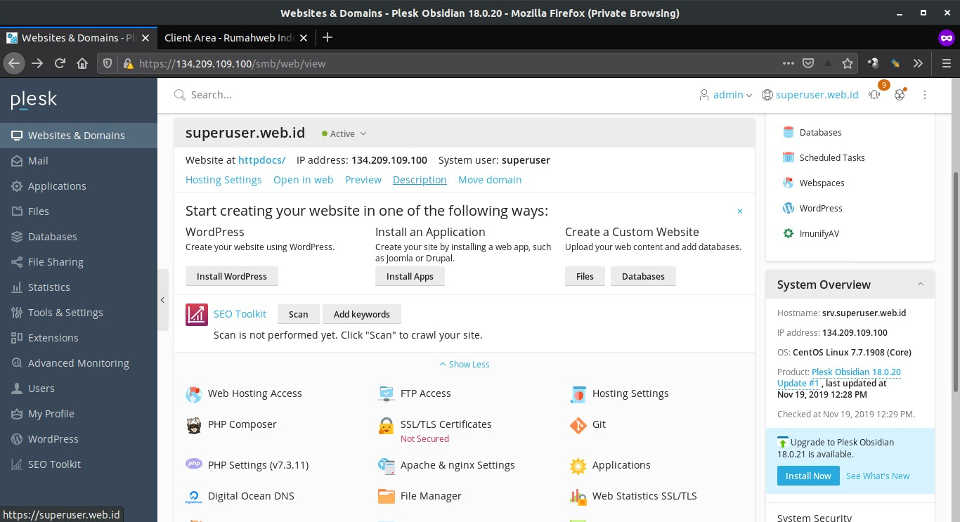Click the notifications bell icon
The image size is (960, 522).
click(875, 94)
